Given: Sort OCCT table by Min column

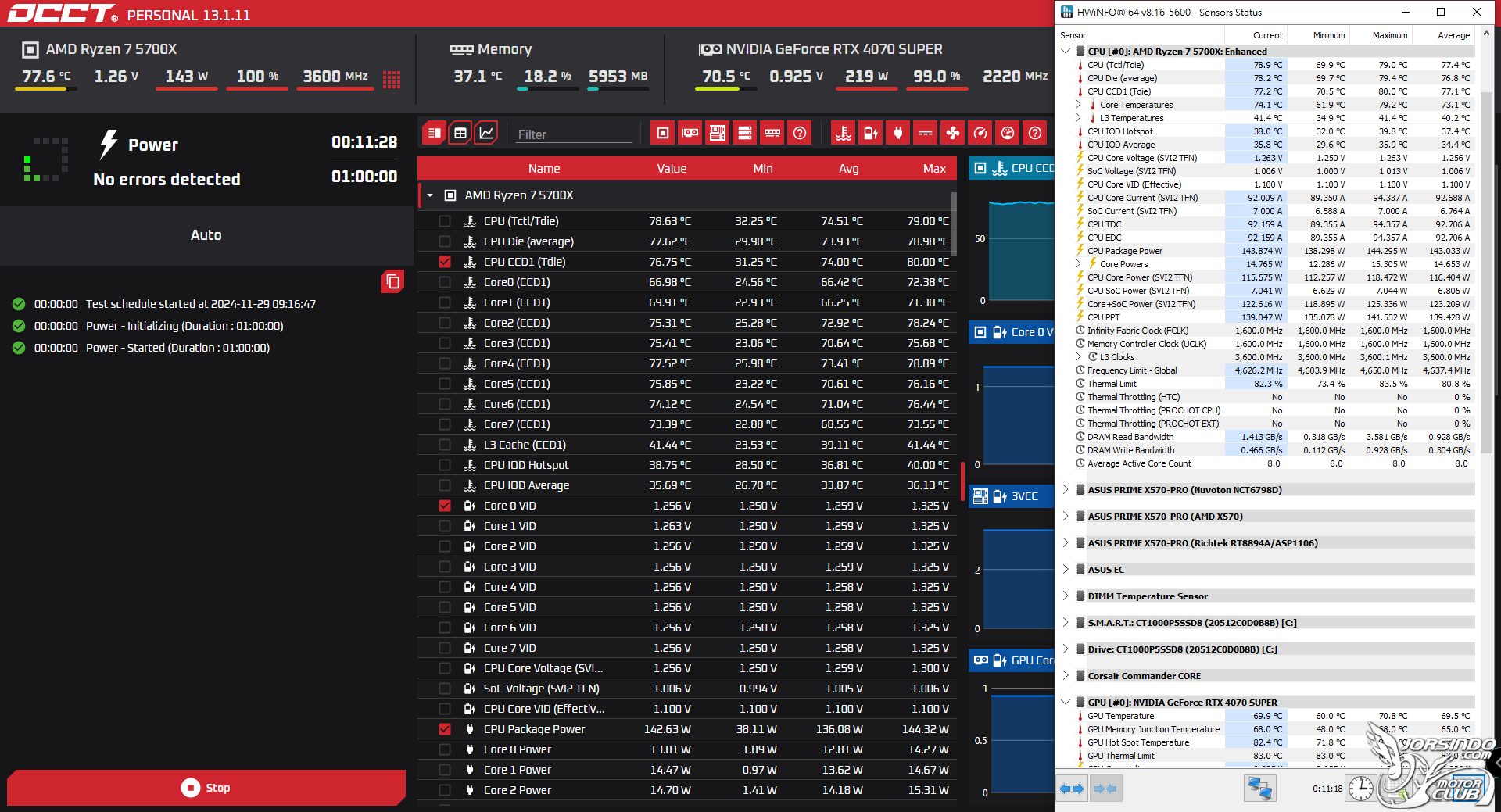Looking at the screenshot, I should [763, 169].
